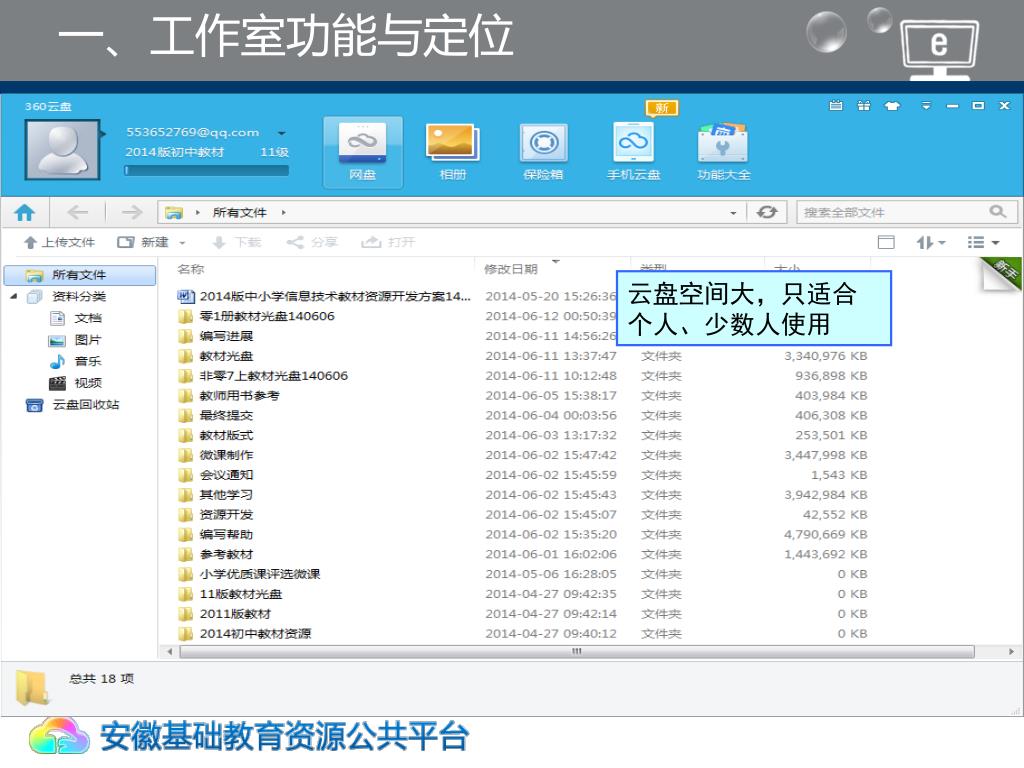Select the 会议通知 folder
The height and width of the screenshot is (768, 1024).
click(x=216, y=475)
